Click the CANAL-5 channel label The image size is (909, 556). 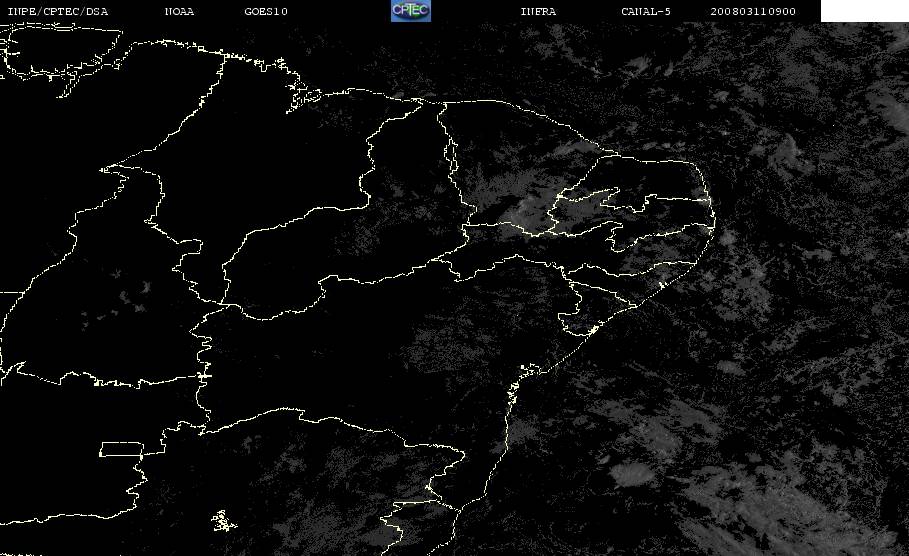pos(646,11)
